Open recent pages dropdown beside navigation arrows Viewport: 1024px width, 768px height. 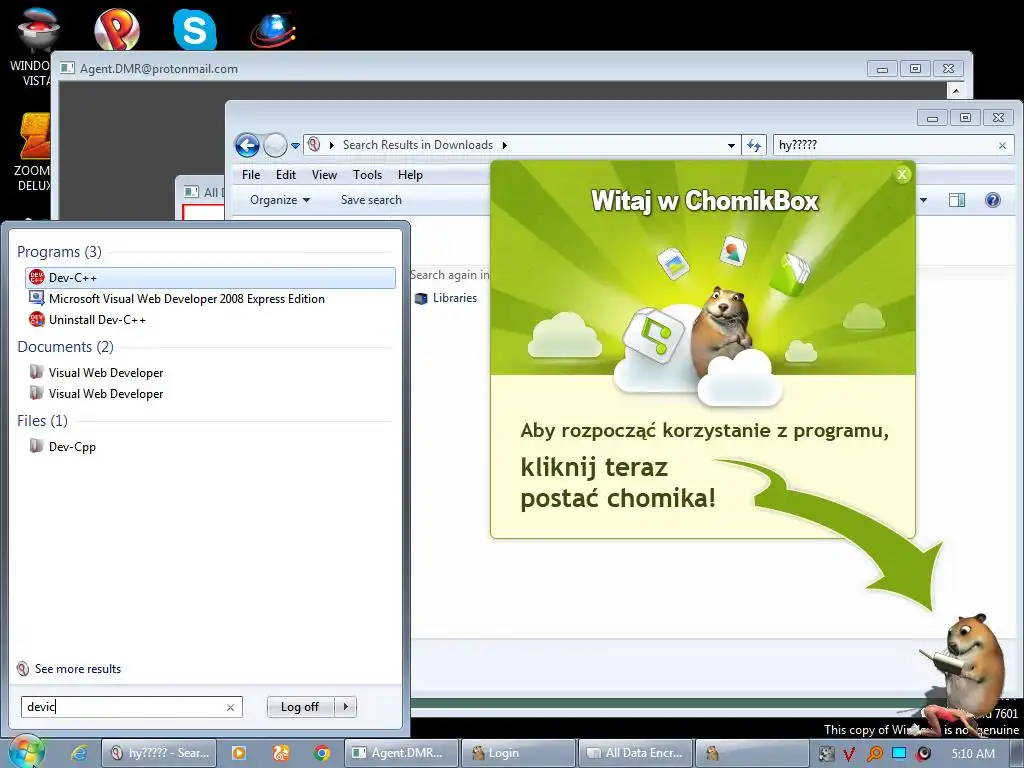click(295, 146)
